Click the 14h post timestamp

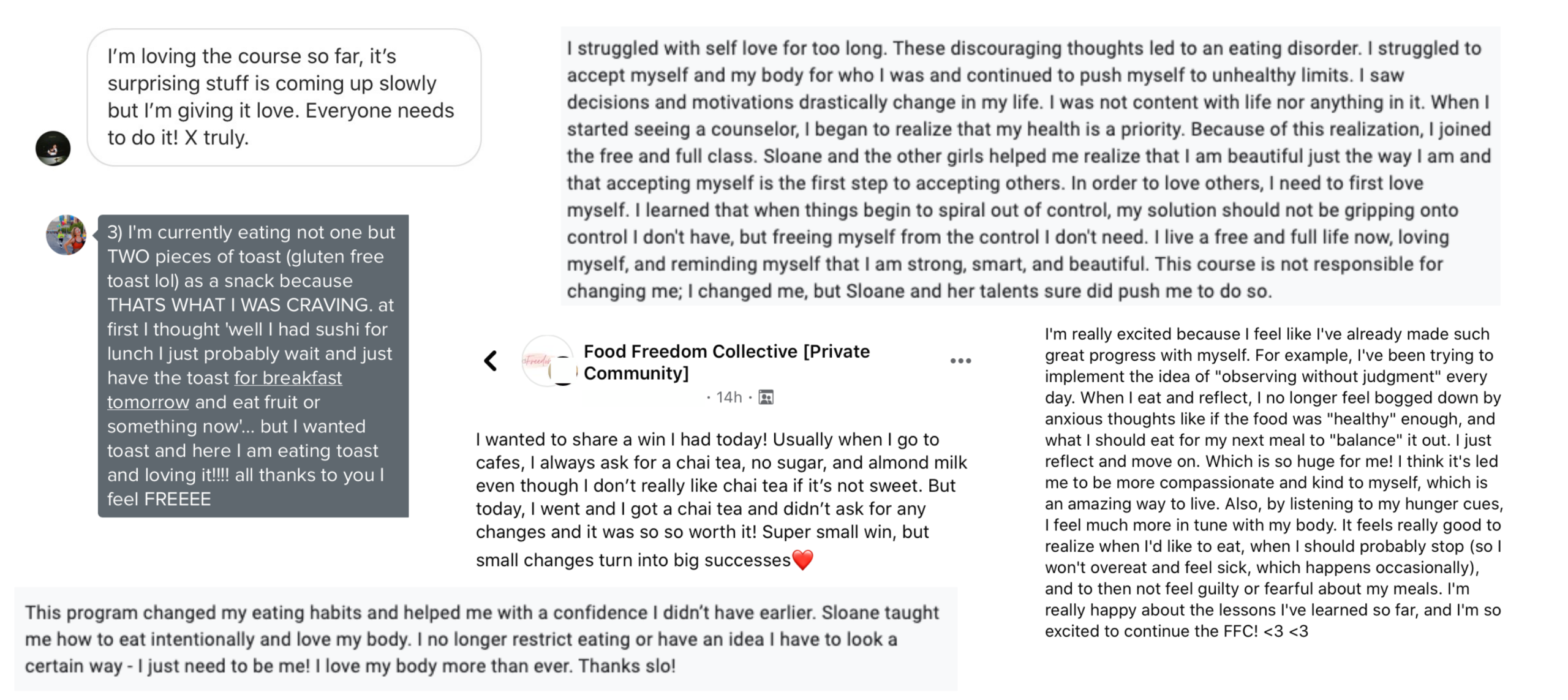pos(729,397)
